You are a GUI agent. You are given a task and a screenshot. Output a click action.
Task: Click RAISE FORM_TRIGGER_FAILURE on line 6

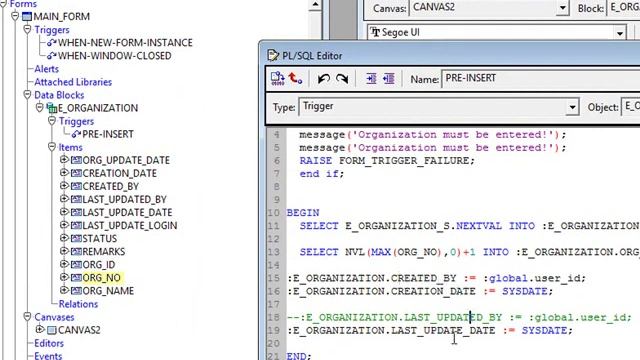tap(387, 161)
